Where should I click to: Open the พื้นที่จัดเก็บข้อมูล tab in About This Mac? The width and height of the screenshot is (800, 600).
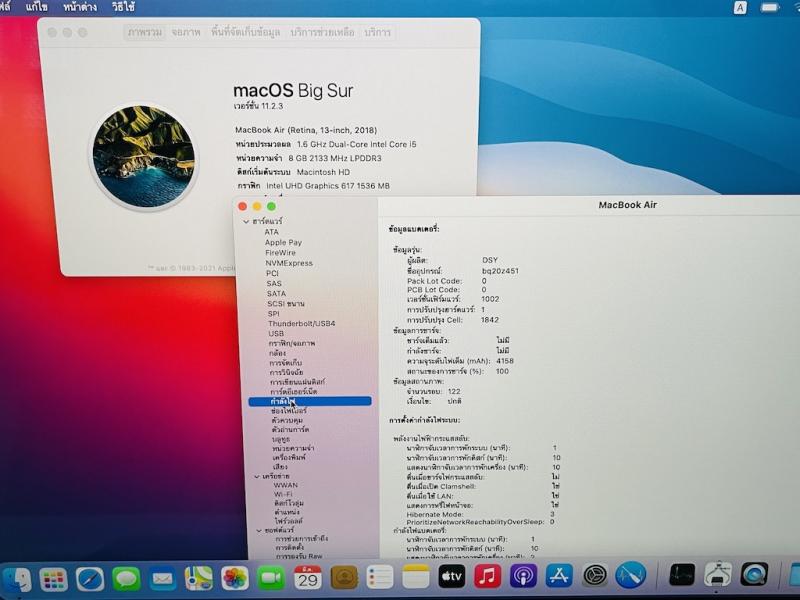(x=245, y=32)
